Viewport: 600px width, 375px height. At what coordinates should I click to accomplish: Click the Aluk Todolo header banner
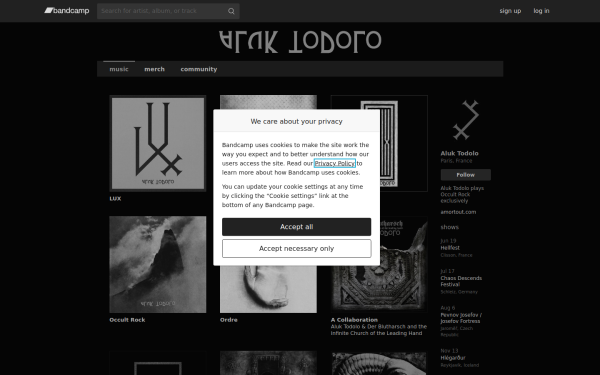pos(300,41)
